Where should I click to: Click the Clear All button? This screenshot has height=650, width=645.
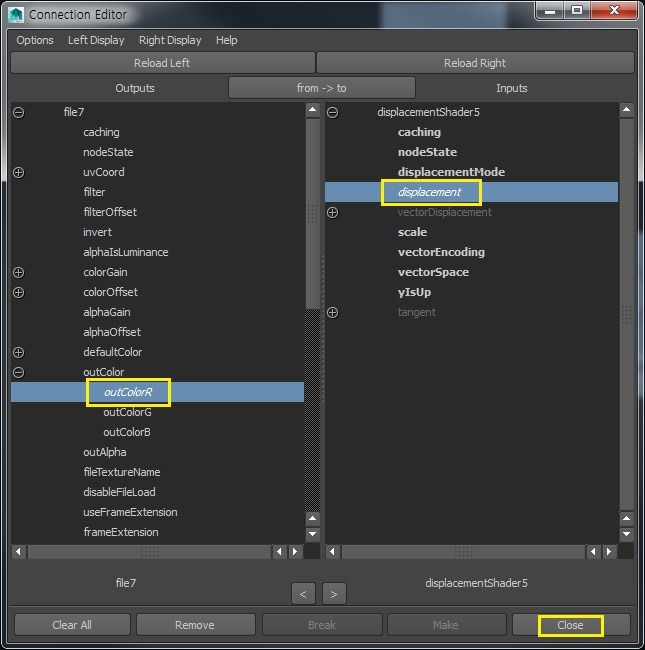[x=72, y=625]
